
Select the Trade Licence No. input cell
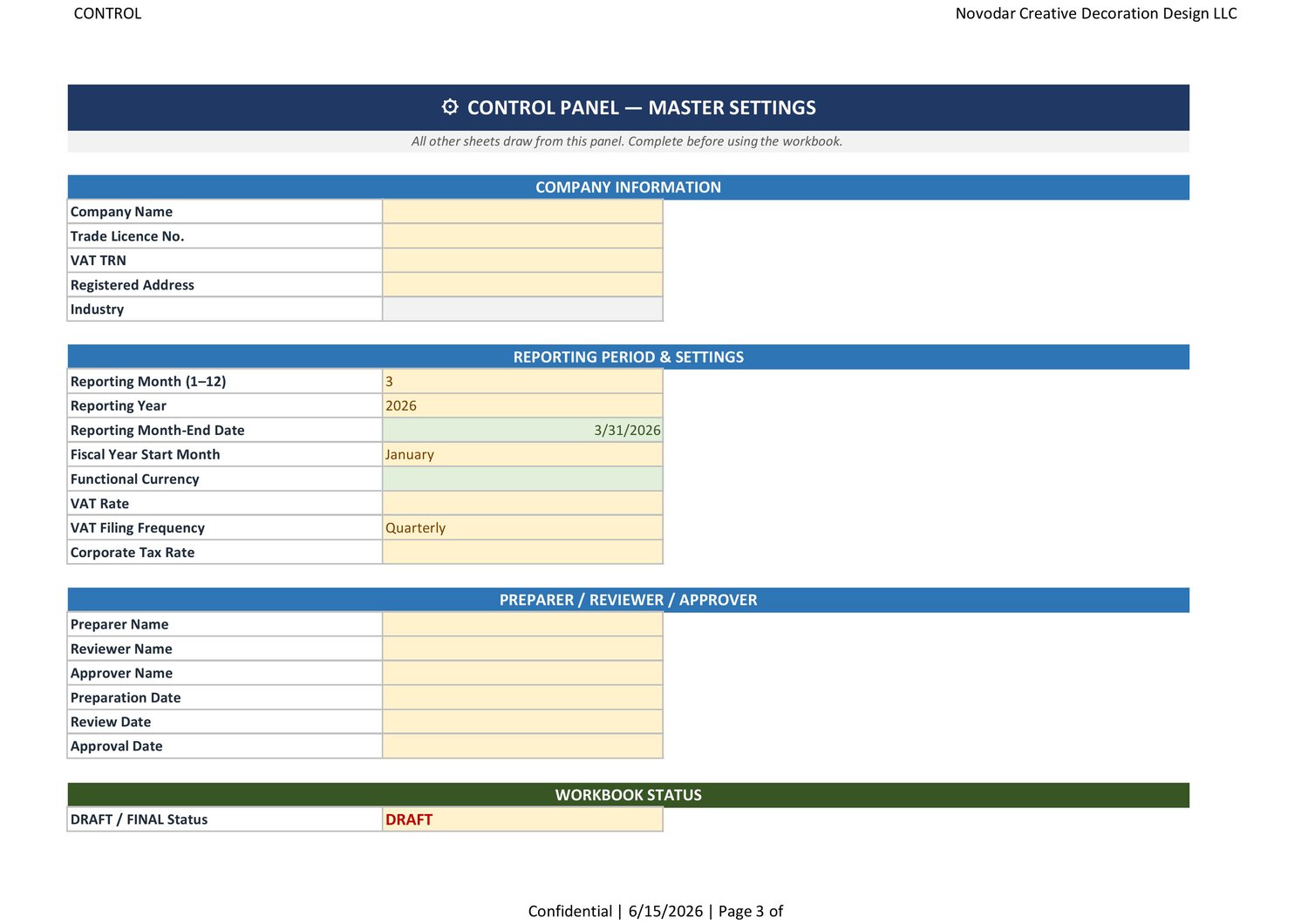click(x=522, y=236)
